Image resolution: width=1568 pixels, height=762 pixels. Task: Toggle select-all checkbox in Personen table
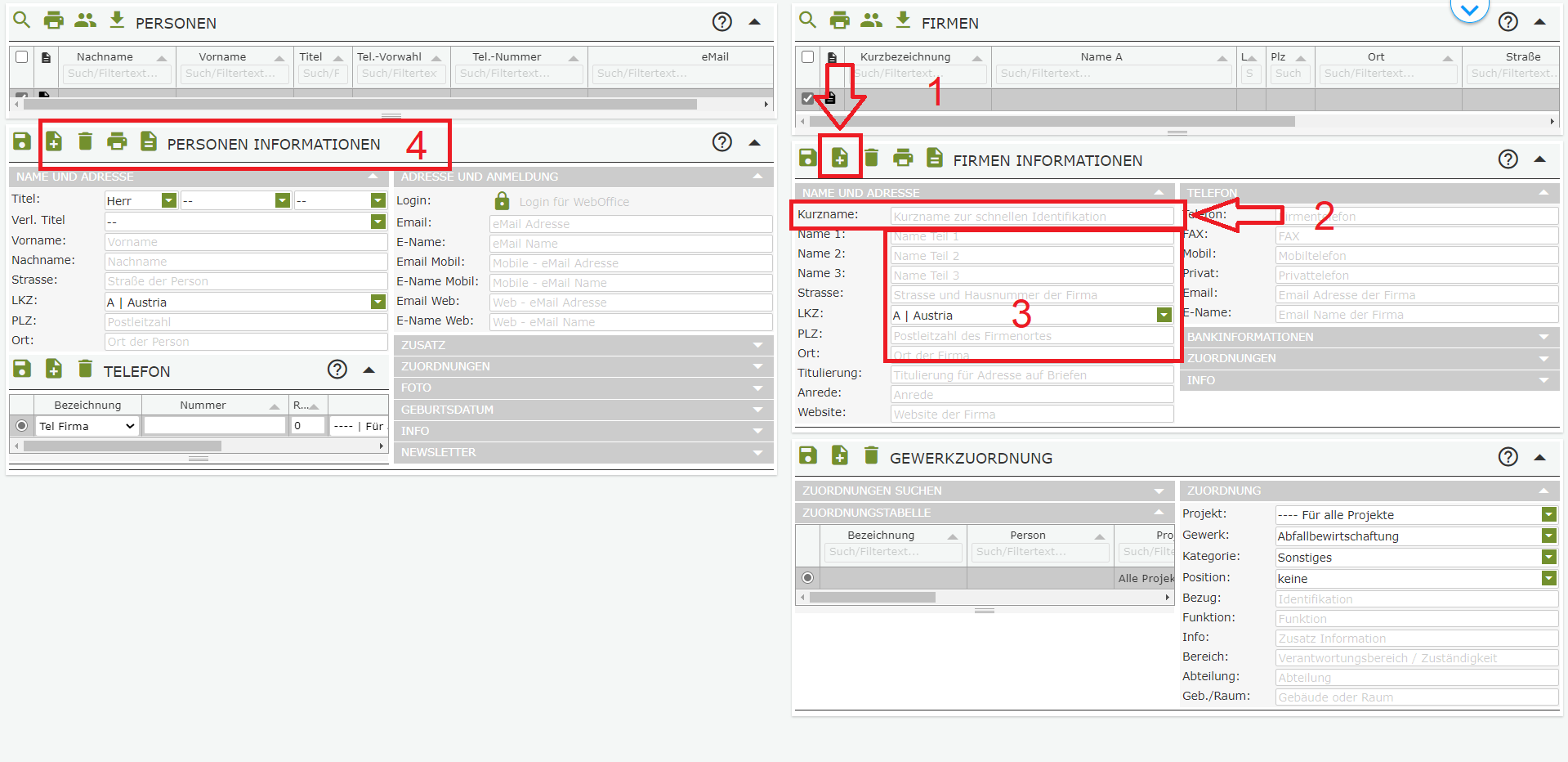[22, 56]
